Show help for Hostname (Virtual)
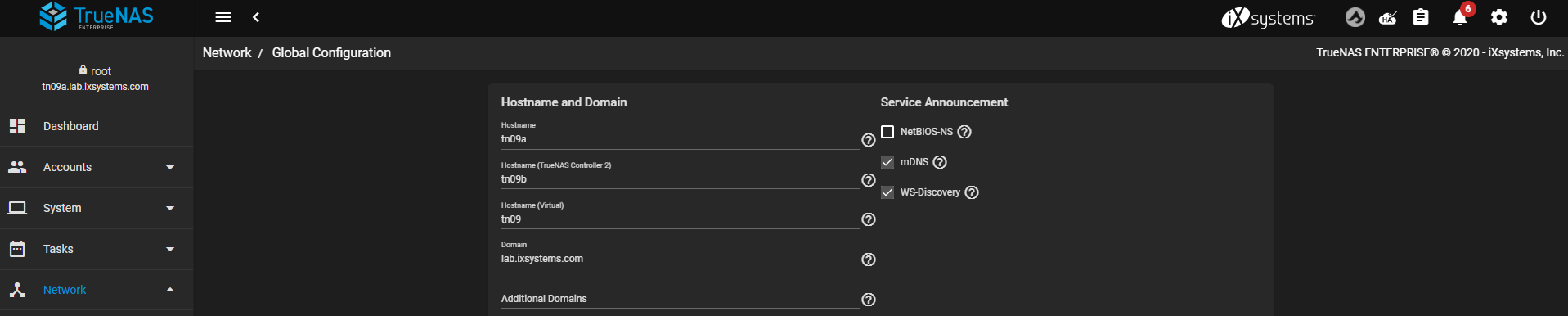This screenshot has height=316, width=1568. 869,219
